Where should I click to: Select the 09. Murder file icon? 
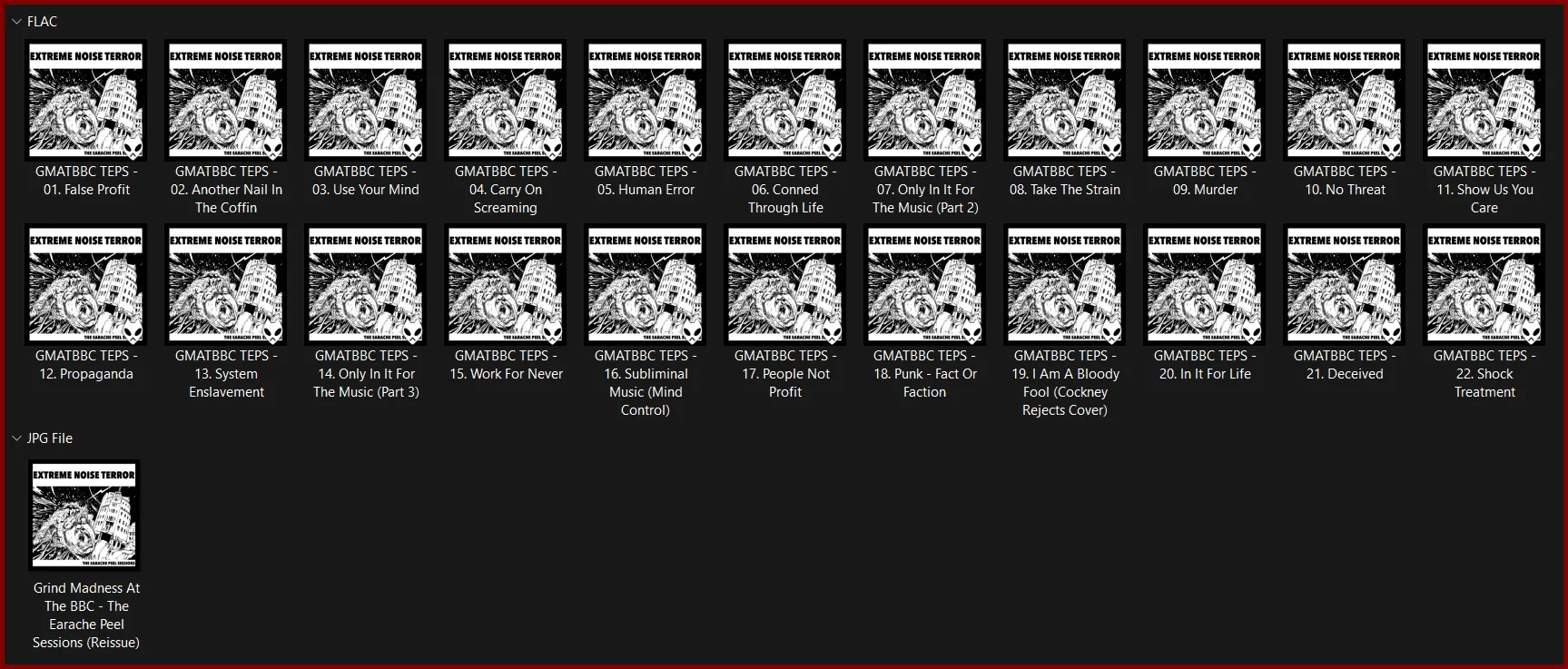coord(1205,100)
